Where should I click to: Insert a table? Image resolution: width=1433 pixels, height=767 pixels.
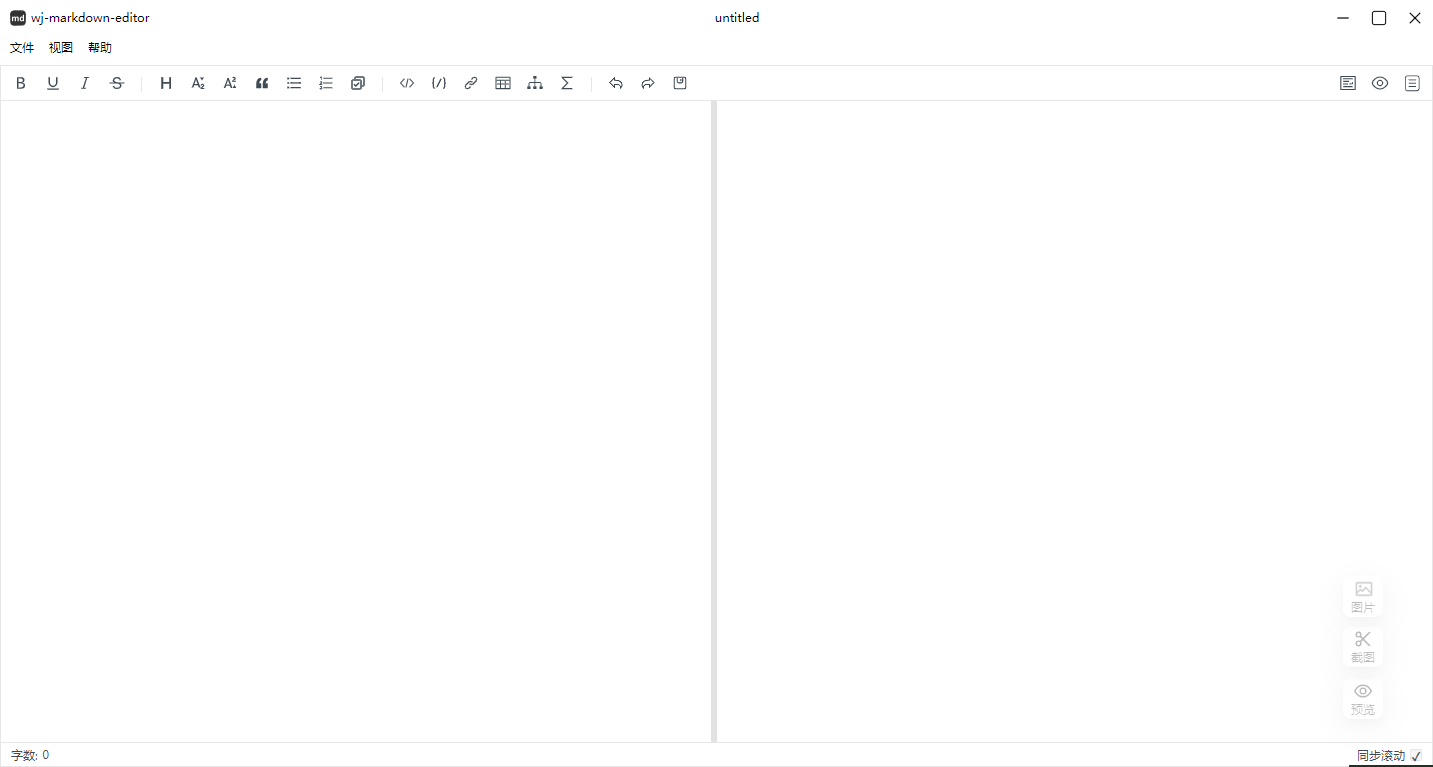point(503,83)
